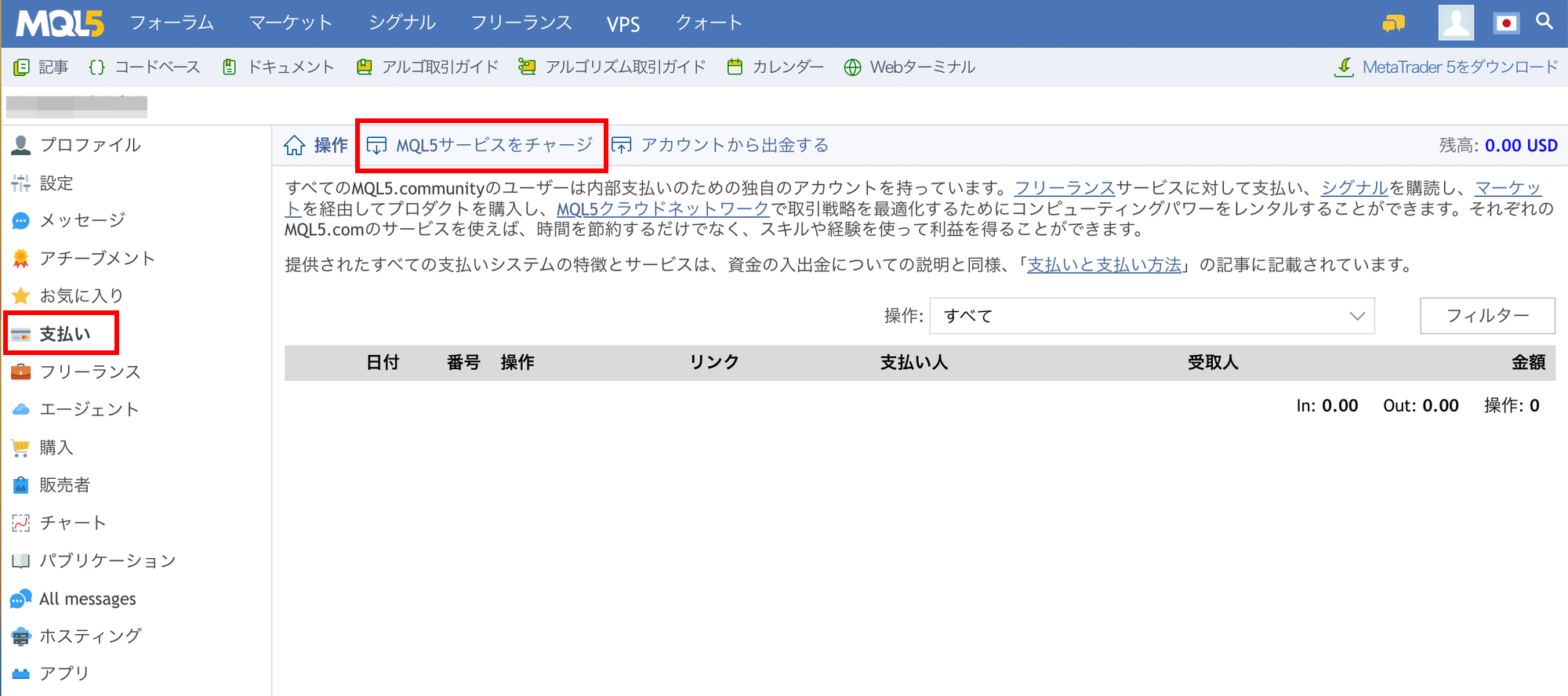Click the パブリケーション book icon
Viewport: 1568px width, 696px height.
click(x=21, y=560)
